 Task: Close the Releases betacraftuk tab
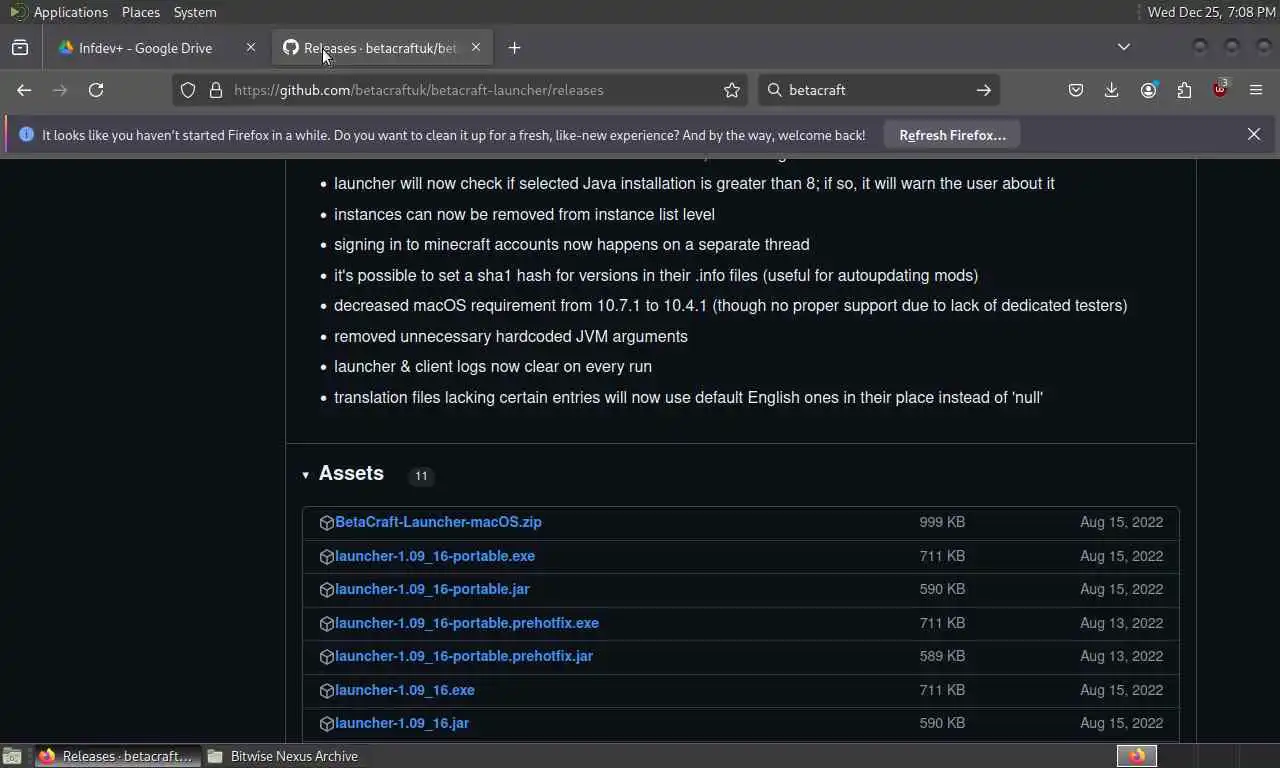(476, 47)
